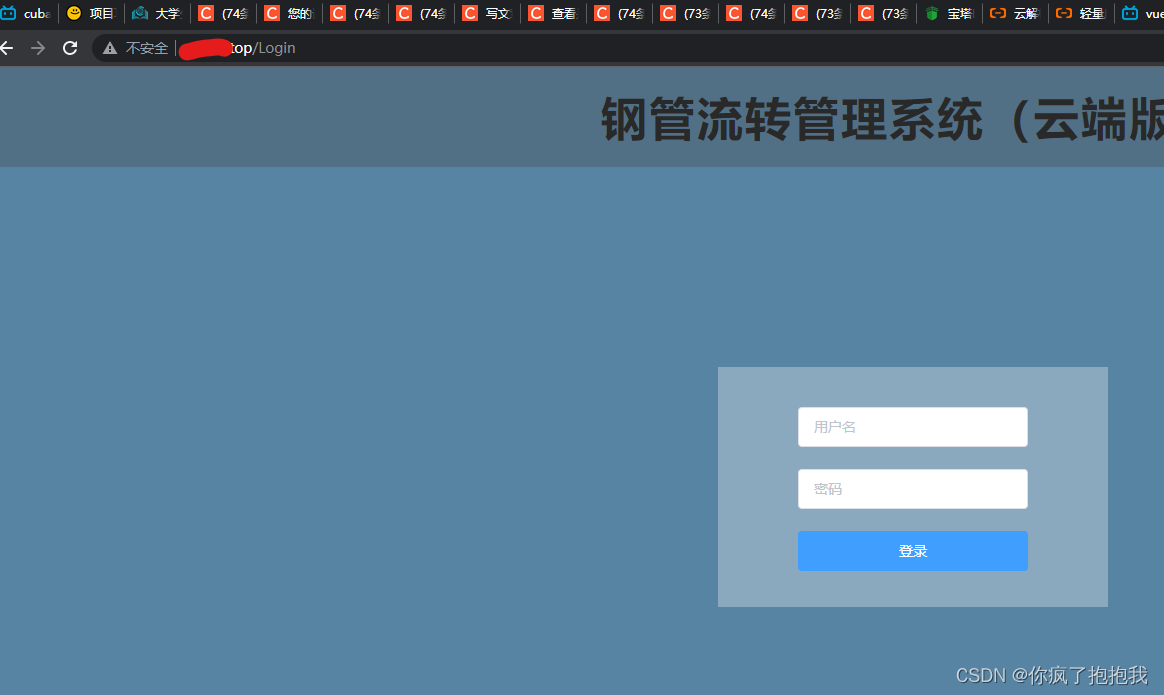
Task: Click the smiley icon on the 项目 tab
Action: (71, 13)
